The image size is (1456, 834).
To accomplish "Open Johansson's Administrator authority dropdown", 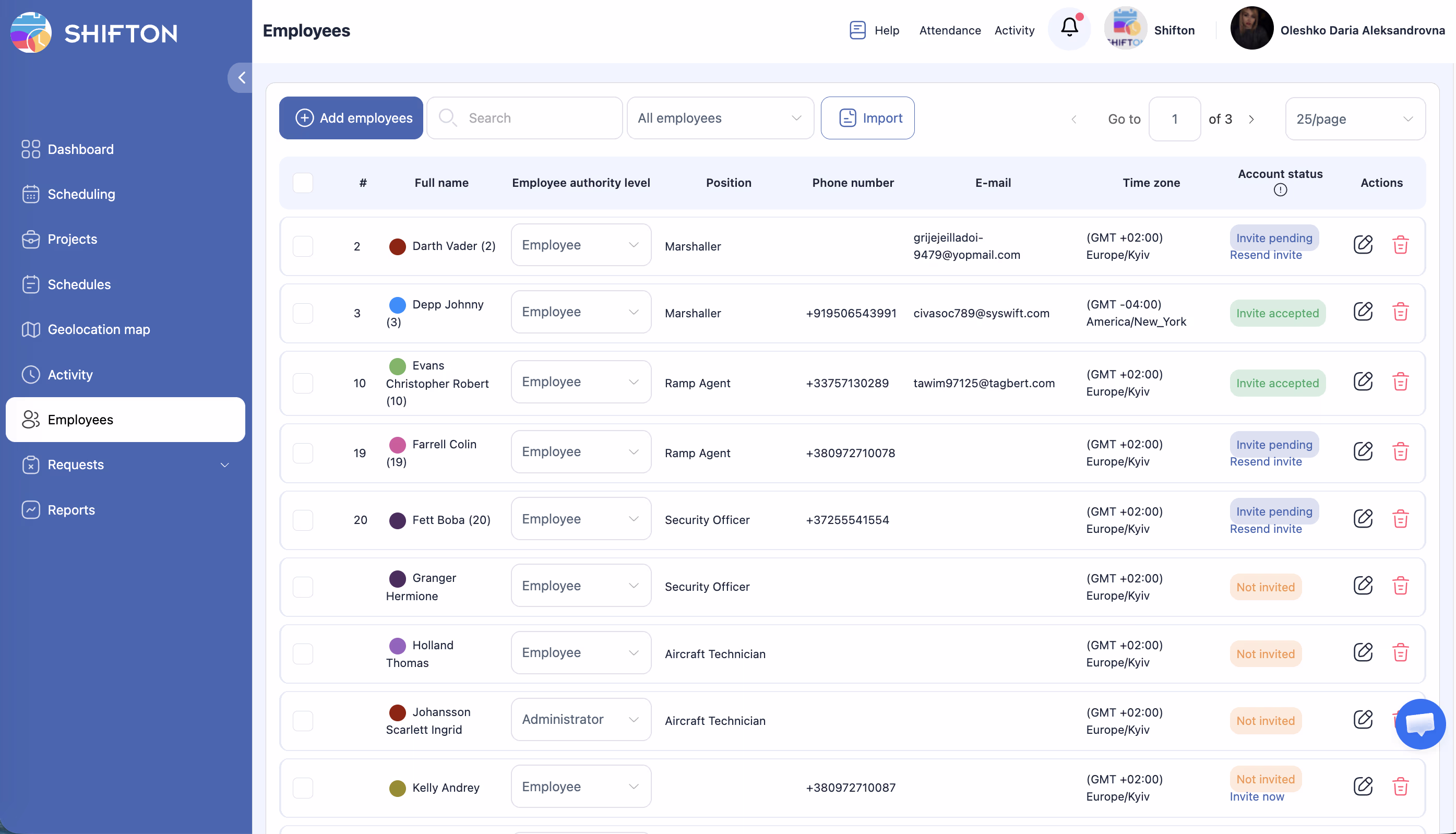I will pos(580,719).
